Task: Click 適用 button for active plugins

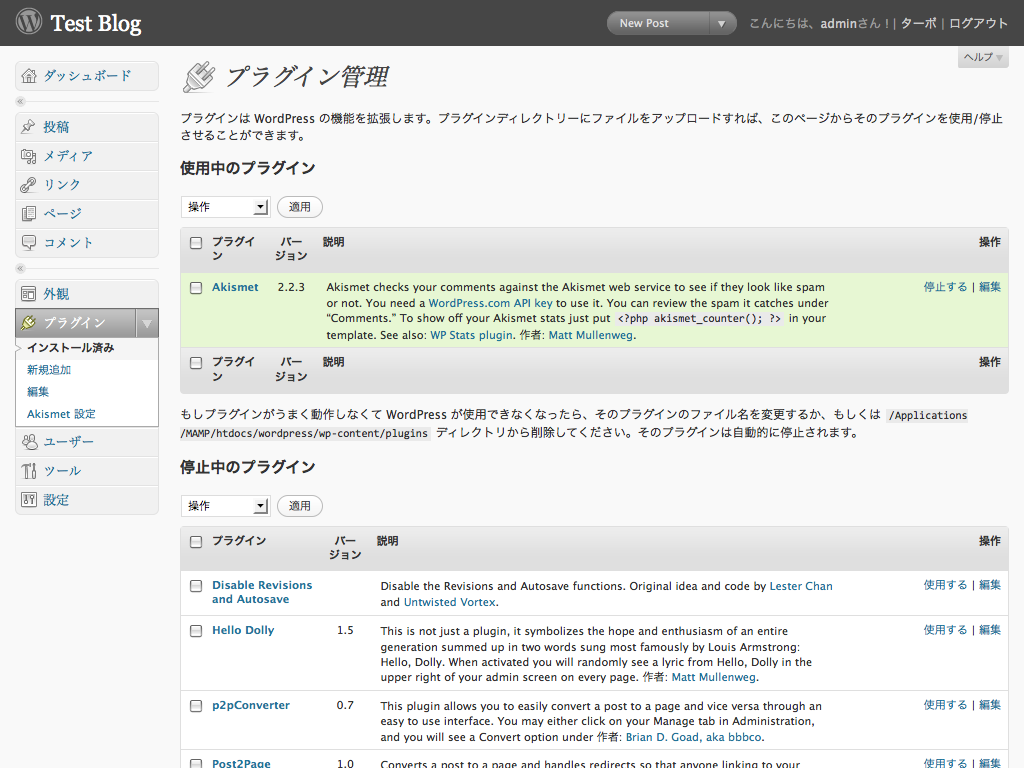Action: [x=300, y=207]
